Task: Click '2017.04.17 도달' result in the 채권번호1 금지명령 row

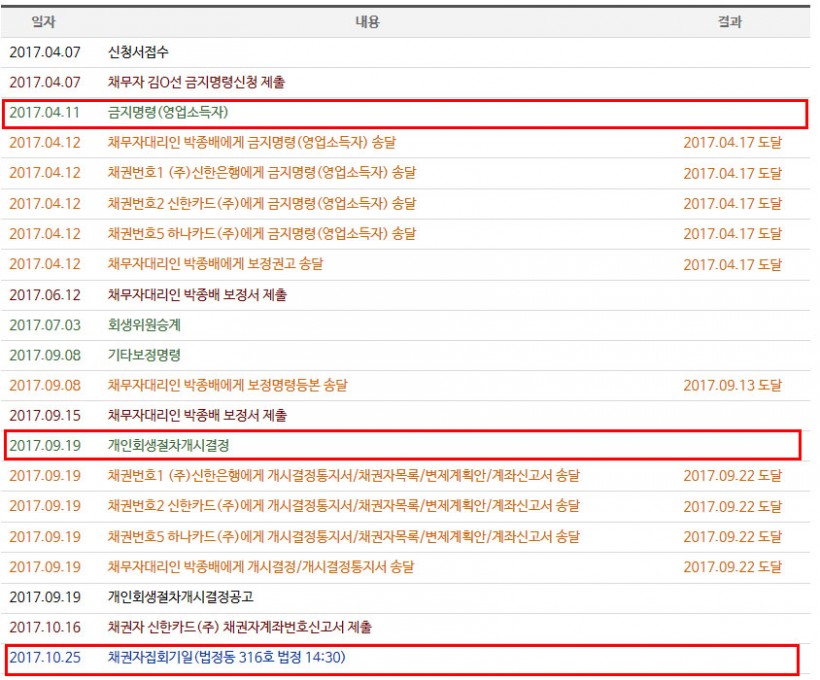Action: click(732, 173)
